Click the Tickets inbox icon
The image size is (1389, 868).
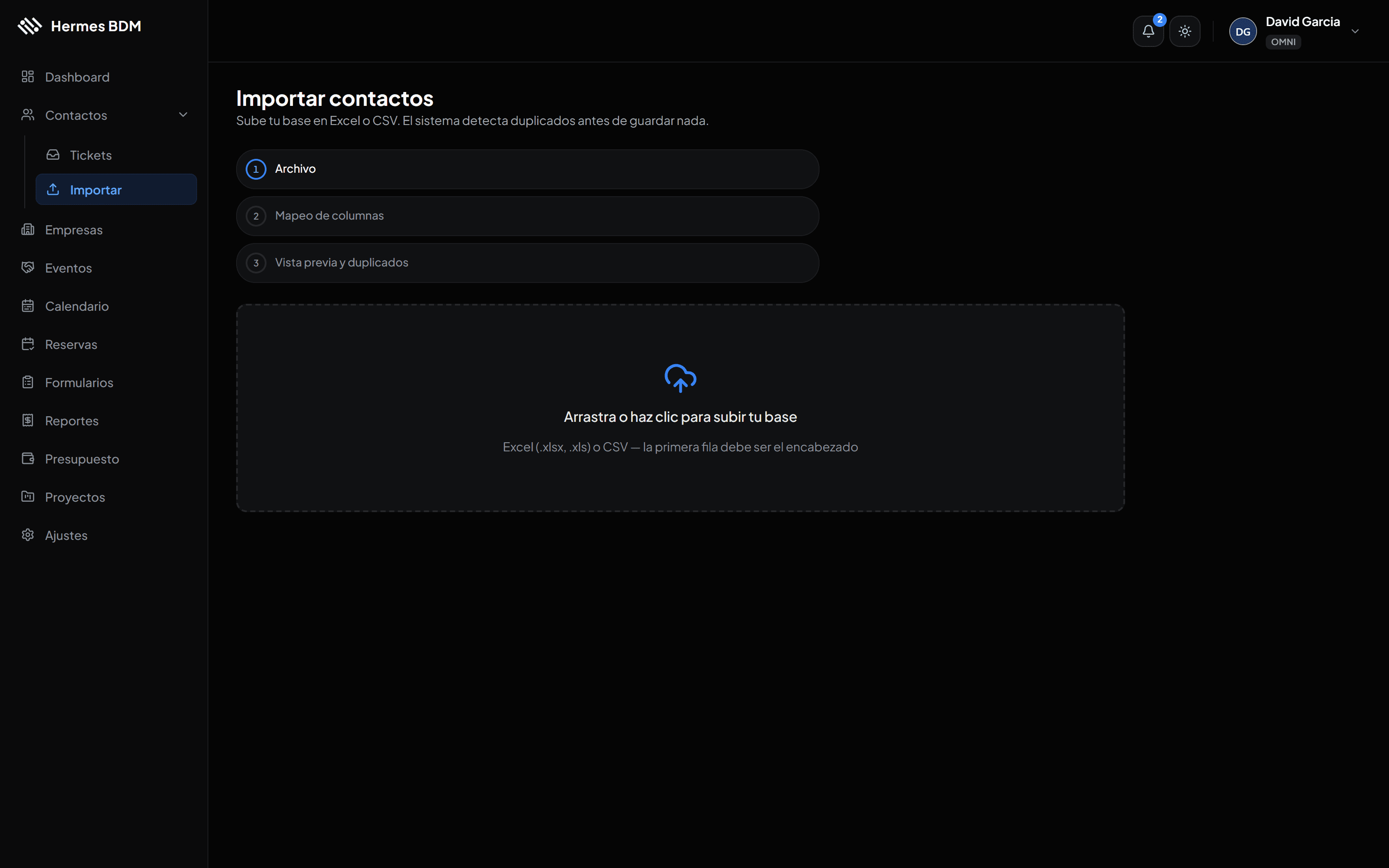tap(53, 155)
